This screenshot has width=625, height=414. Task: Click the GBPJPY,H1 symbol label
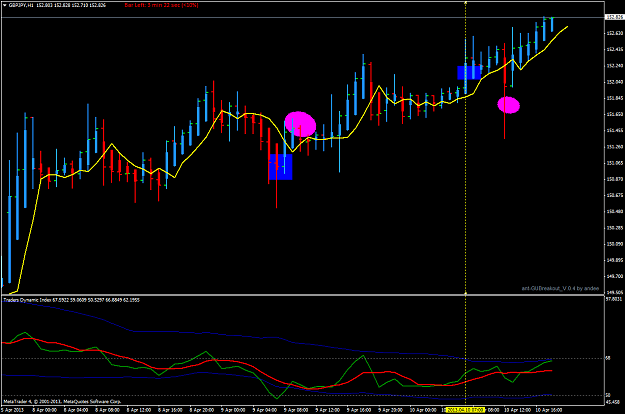click(x=21, y=6)
